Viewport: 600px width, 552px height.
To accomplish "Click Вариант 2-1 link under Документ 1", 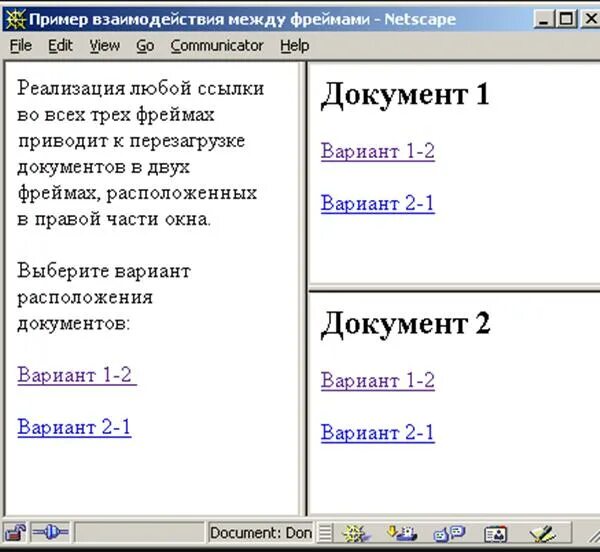I will click(378, 203).
